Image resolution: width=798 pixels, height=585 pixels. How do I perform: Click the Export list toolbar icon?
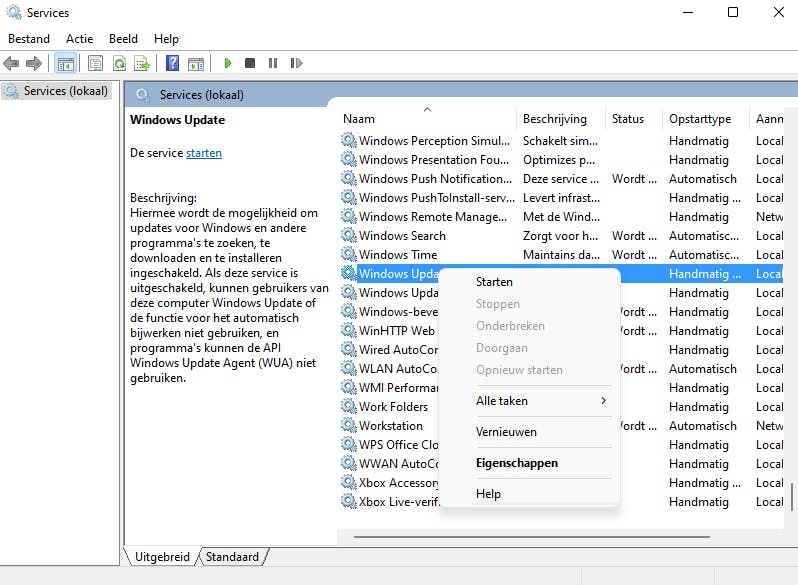point(142,63)
